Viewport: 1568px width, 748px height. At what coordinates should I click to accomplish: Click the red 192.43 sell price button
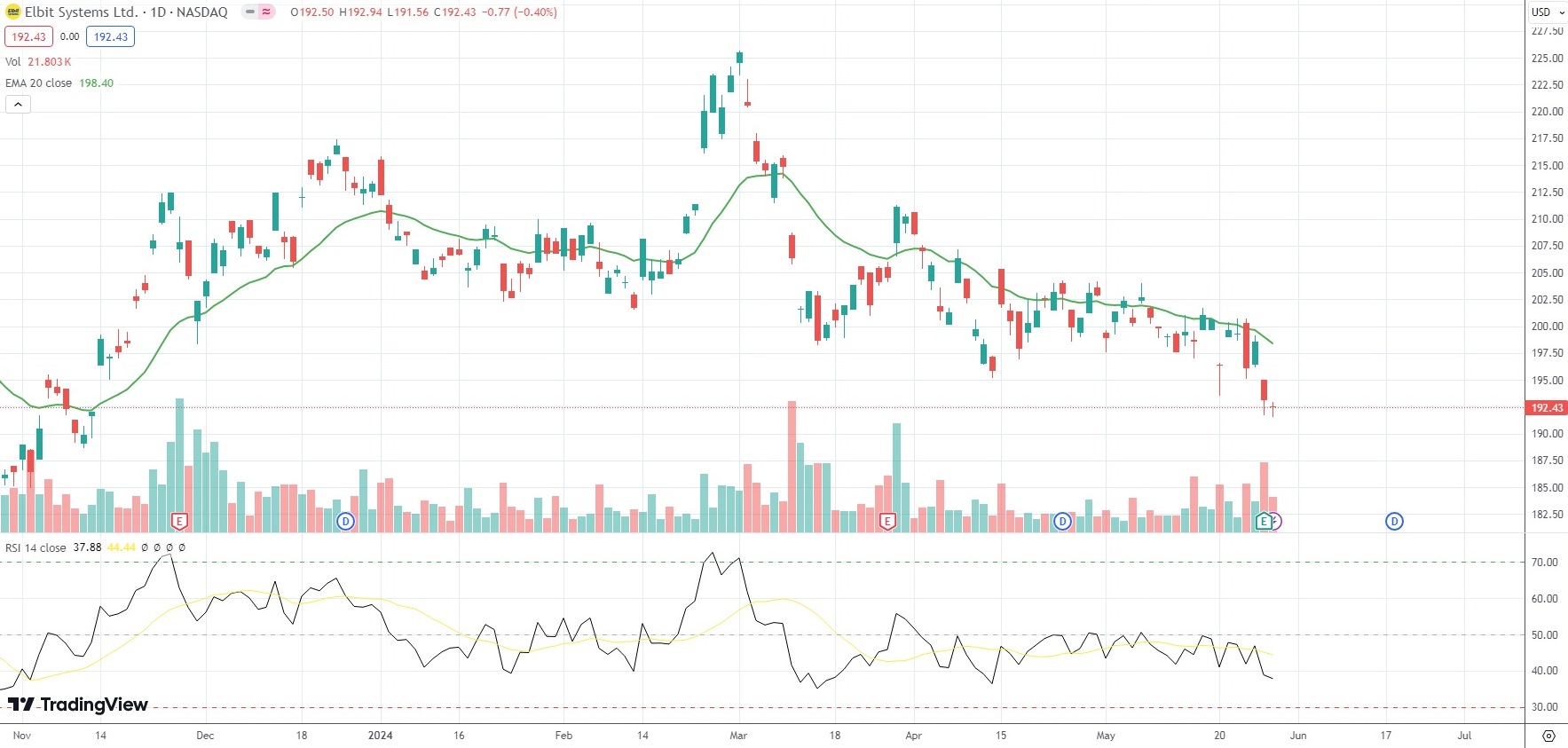(x=29, y=36)
